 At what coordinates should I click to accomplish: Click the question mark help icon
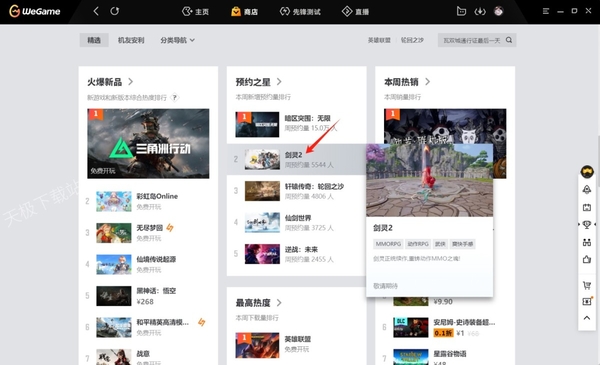point(174,98)
